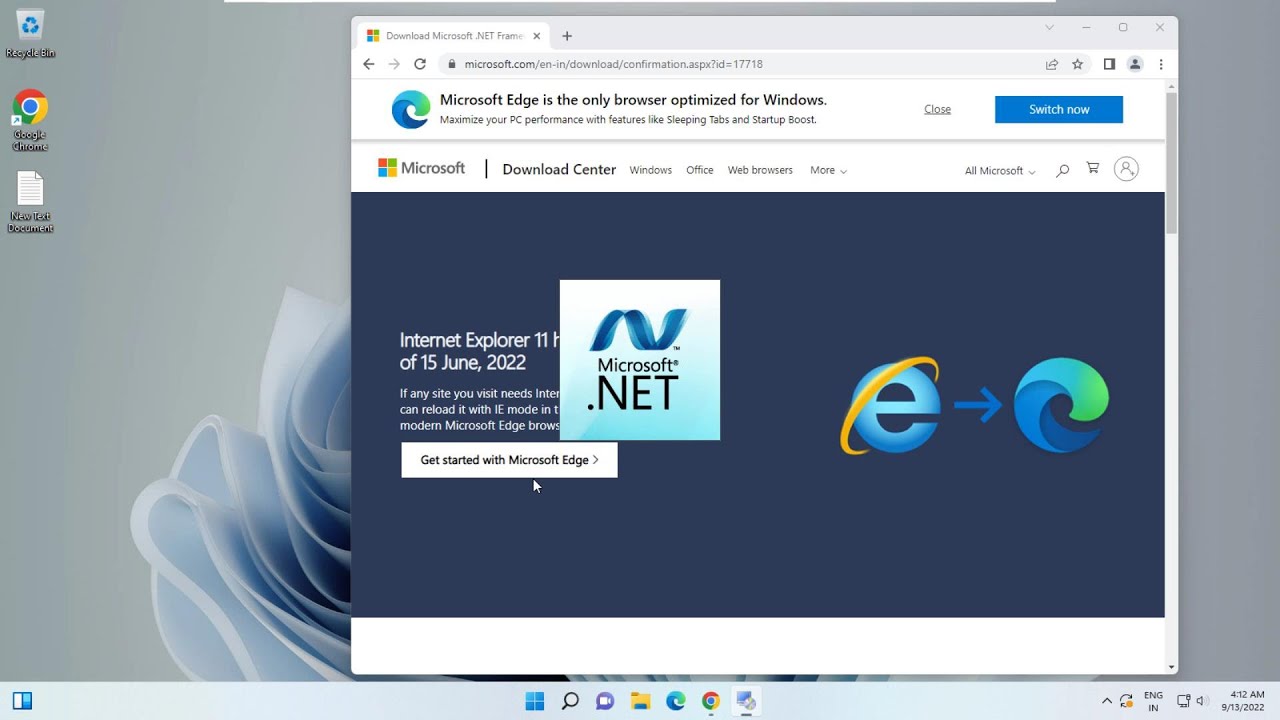Open the Web browsers nav item
Screen dimensions: 1280x720
(760, 170)
